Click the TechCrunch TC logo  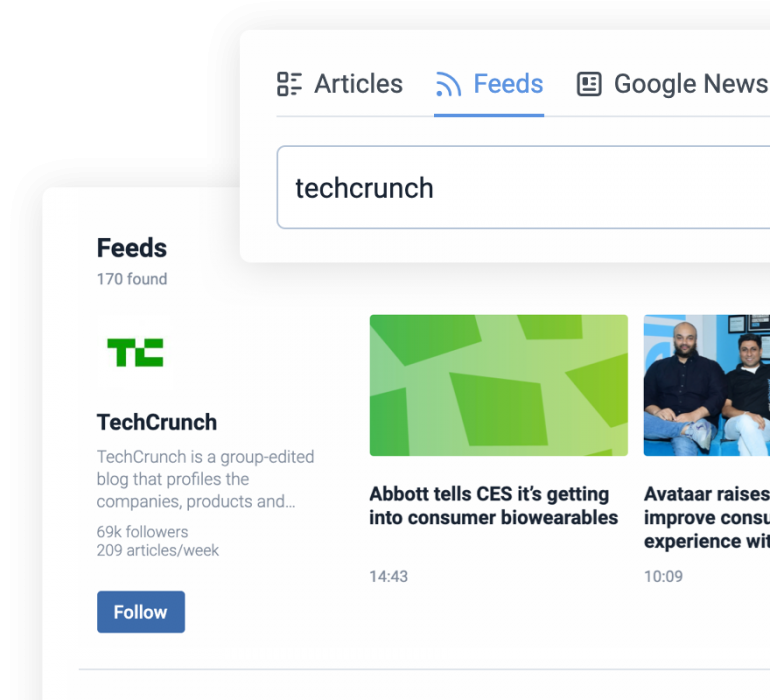(x=135, y=352)
